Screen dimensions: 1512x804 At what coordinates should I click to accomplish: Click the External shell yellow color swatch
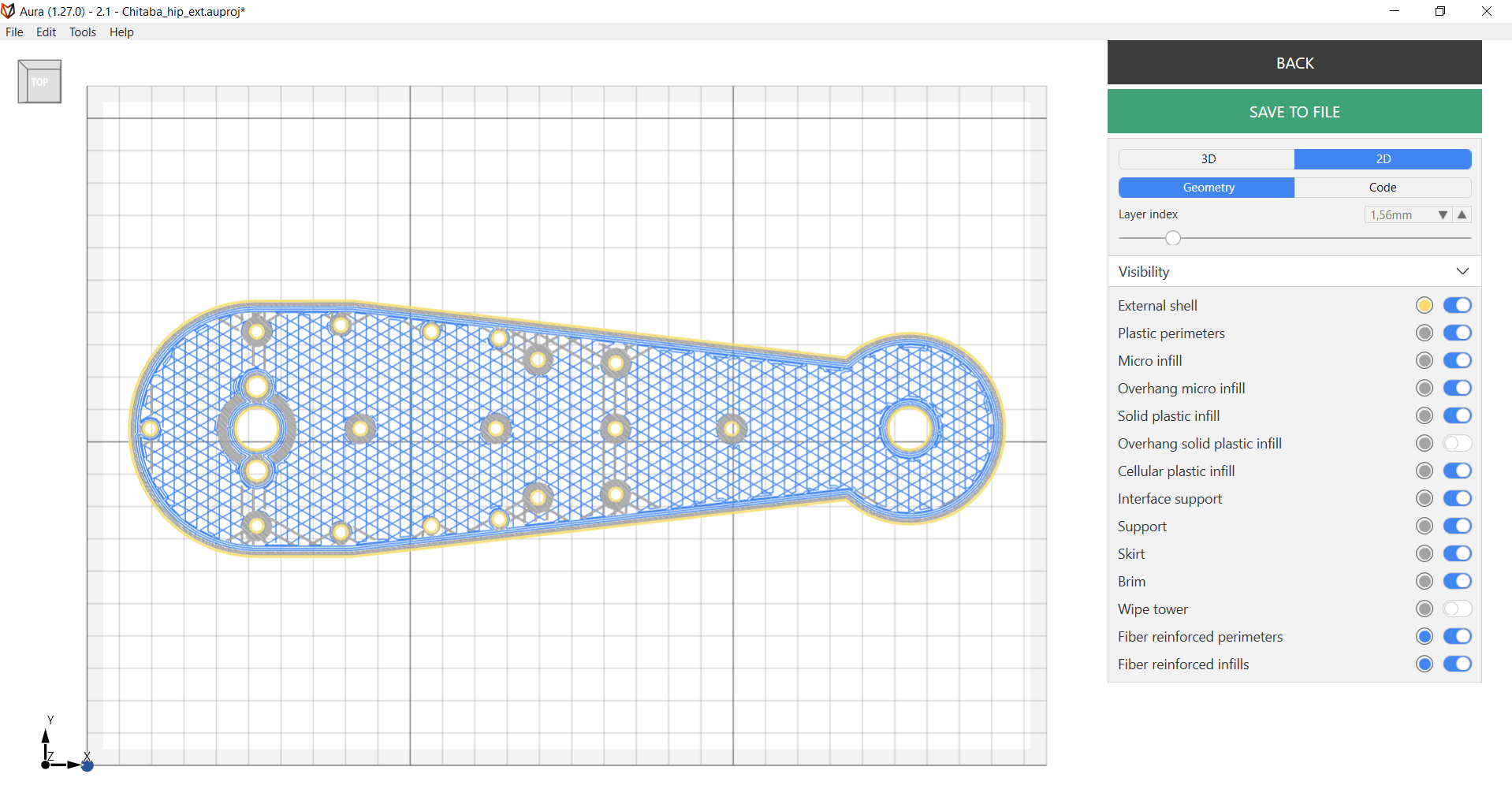1424,306
